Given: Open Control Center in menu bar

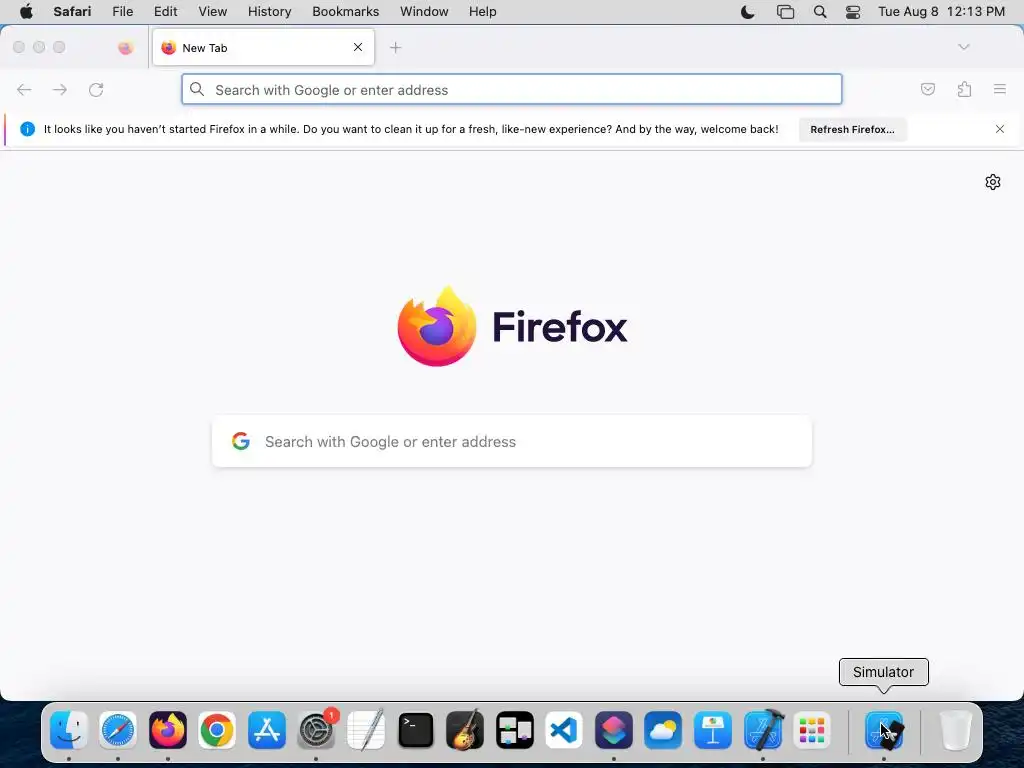Looking at the screenshot, I should (x=853, y=12).
